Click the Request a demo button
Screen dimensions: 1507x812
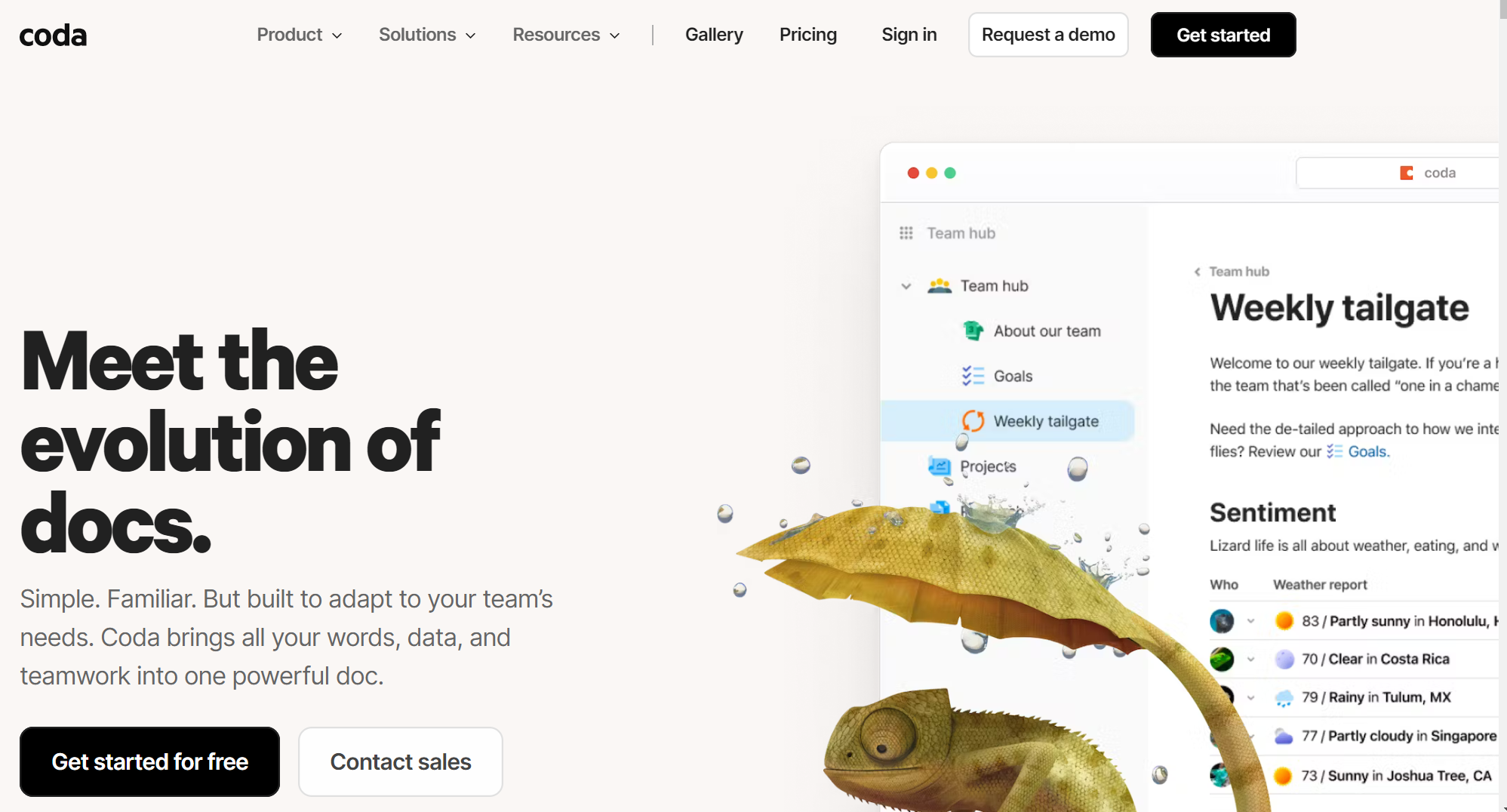pyautogui.click(x=1048, y=35)
